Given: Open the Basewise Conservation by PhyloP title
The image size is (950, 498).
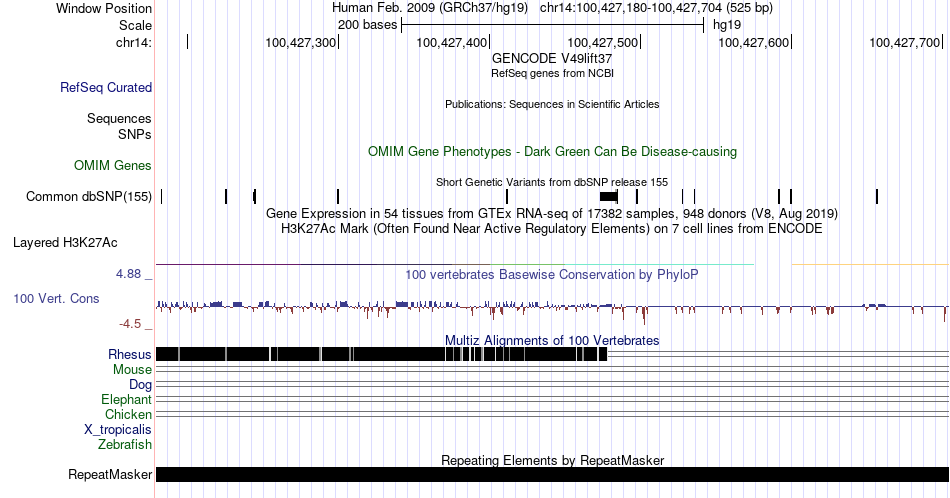Looking at the screenshot, I should point(552,274).
